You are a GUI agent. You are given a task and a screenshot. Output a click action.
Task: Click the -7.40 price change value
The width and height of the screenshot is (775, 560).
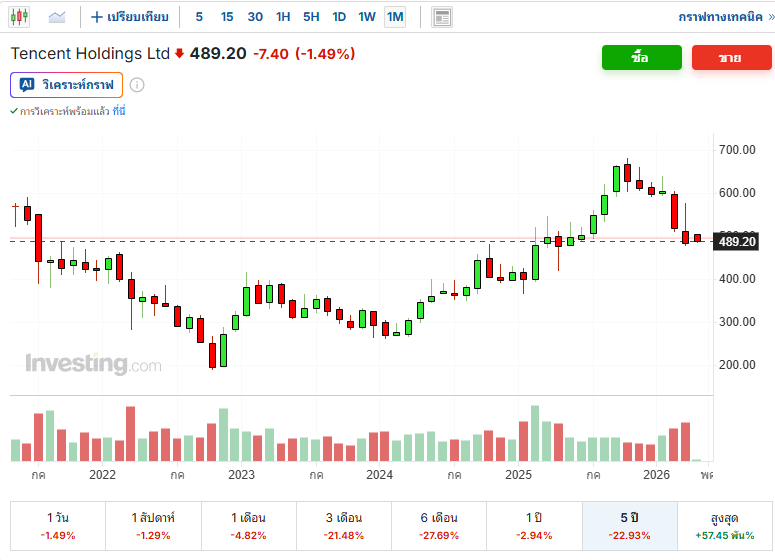271,54
